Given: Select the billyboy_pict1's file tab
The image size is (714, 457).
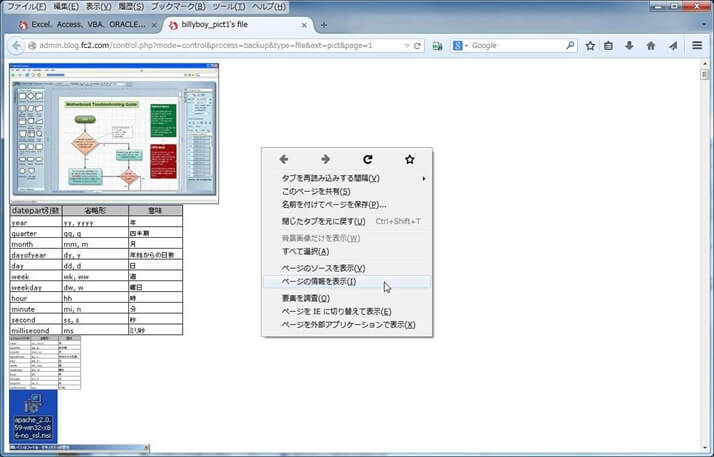Looking at the screenshot, I should 239,25.
